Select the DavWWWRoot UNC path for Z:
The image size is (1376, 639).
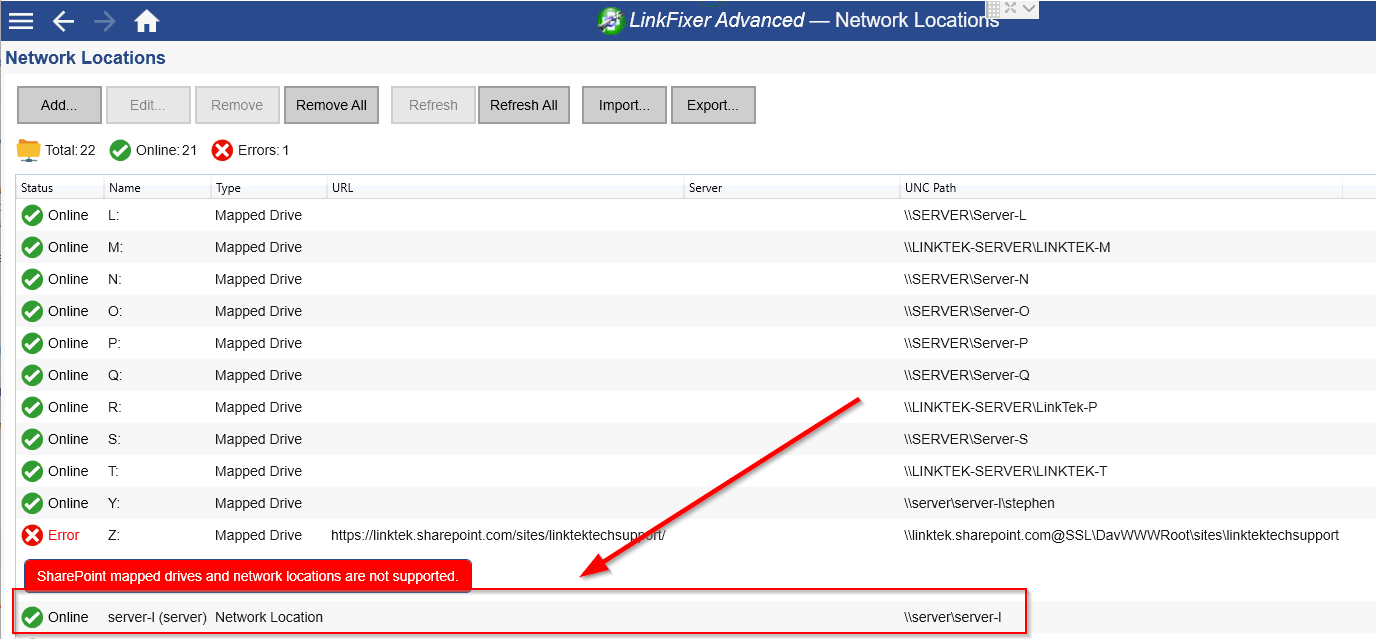pyautogui.click(x=1121, y=535)
